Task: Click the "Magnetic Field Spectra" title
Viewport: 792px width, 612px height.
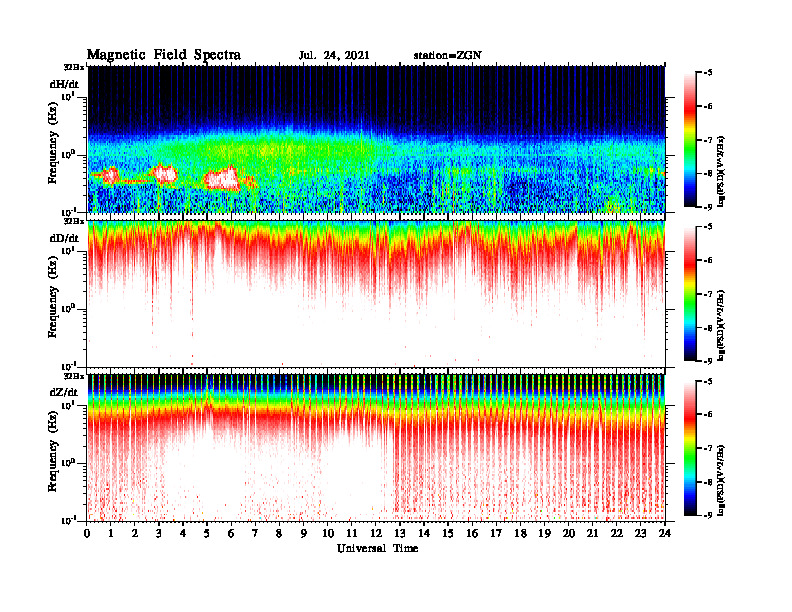Action: (164, 55)
